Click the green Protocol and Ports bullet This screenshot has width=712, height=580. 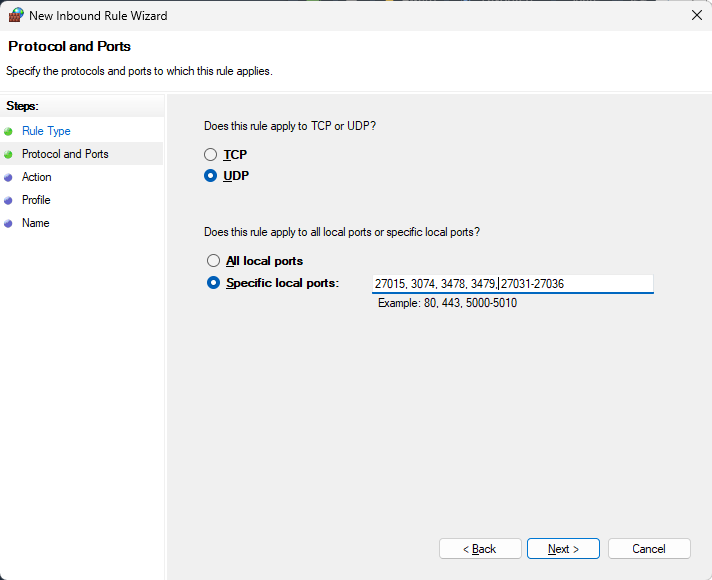pos(8,154)
